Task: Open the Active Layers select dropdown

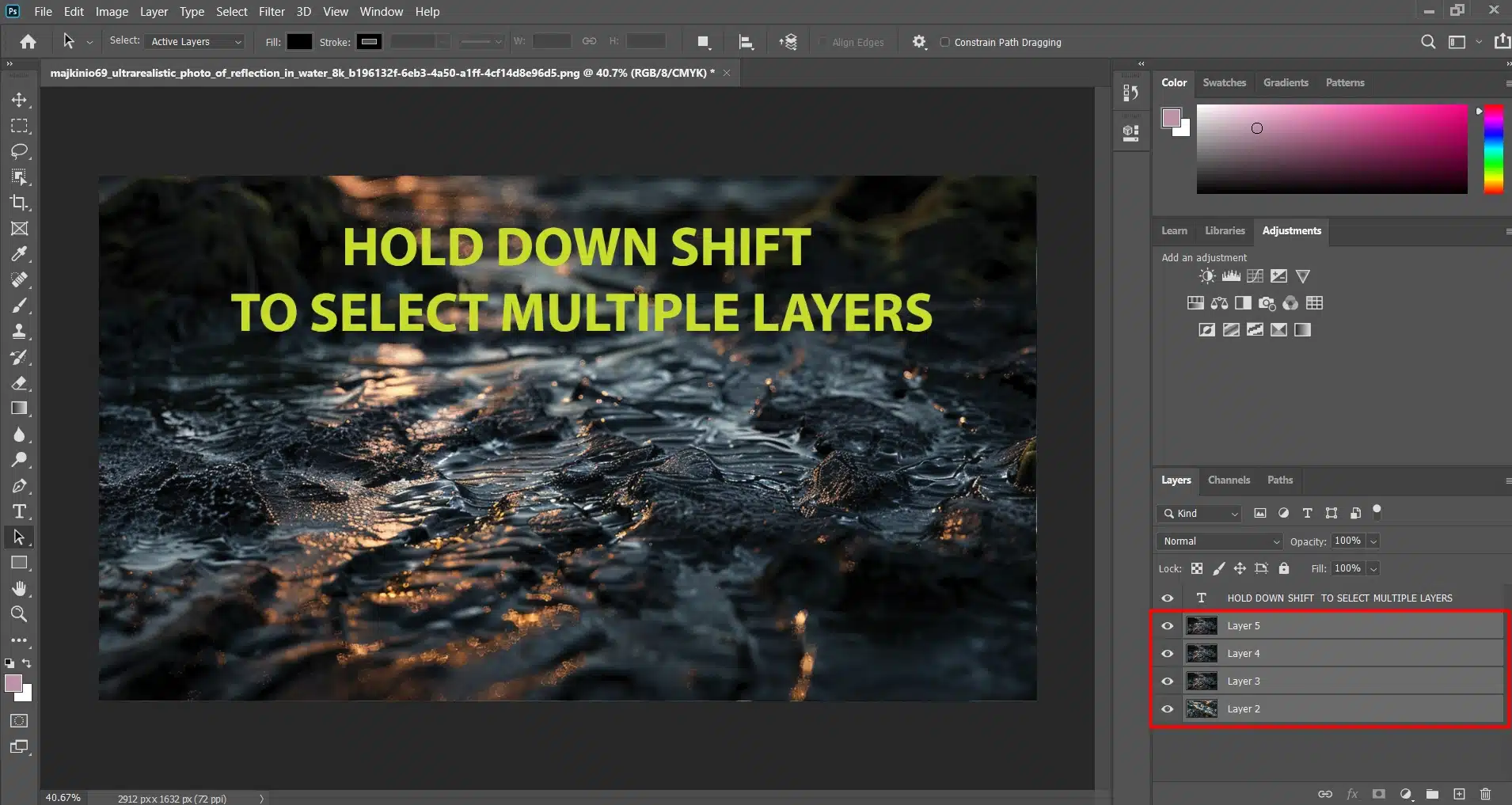Action: (x=196, y=42)
